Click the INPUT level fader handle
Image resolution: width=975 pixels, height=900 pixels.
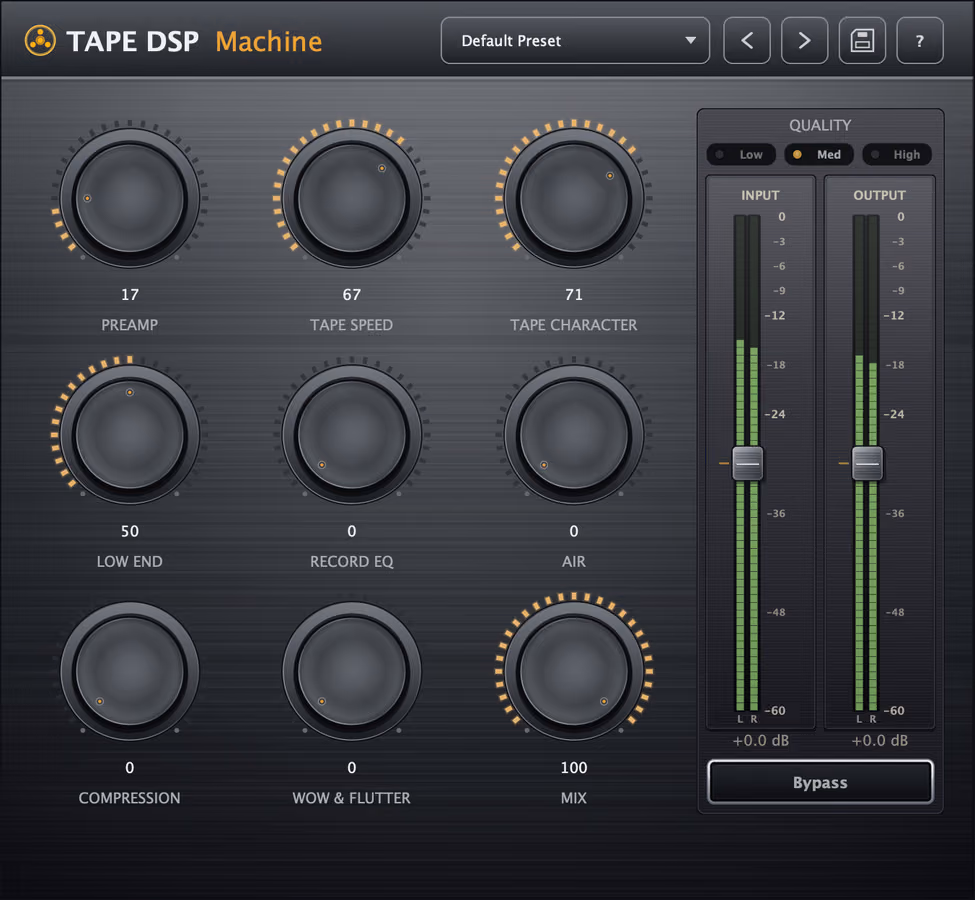tap(747, 463)
